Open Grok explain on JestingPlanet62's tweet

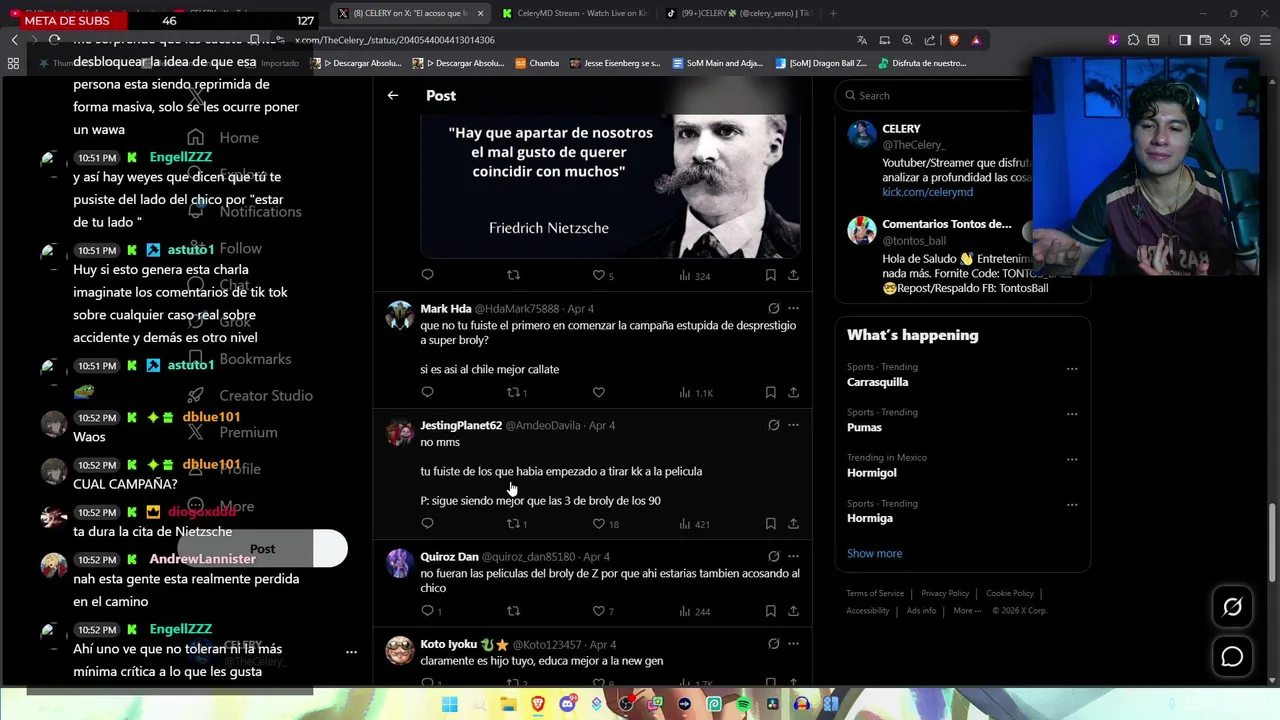(x=773, y=425)
